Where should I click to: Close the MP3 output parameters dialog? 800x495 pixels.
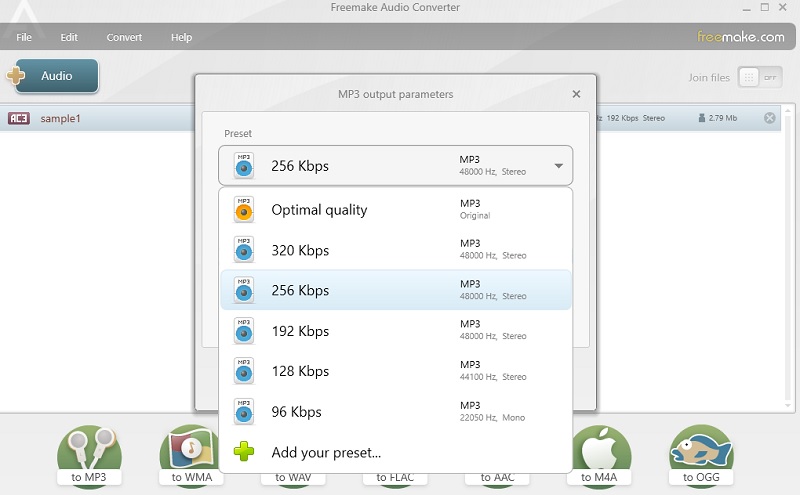coord(576,94)
